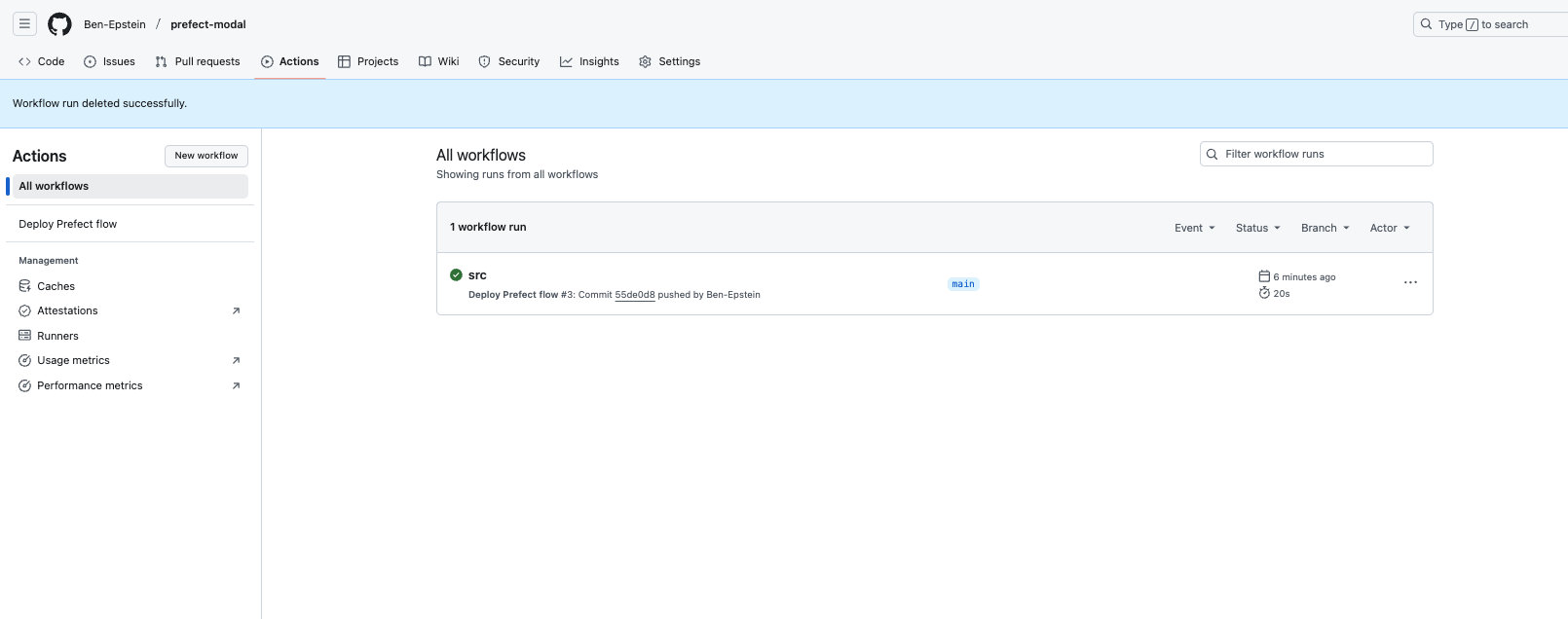Viewport: 1568px width, 619px height.
Task: Click the Issues tab circle icon
Action: pyautogui.click(x=90, y=61)
